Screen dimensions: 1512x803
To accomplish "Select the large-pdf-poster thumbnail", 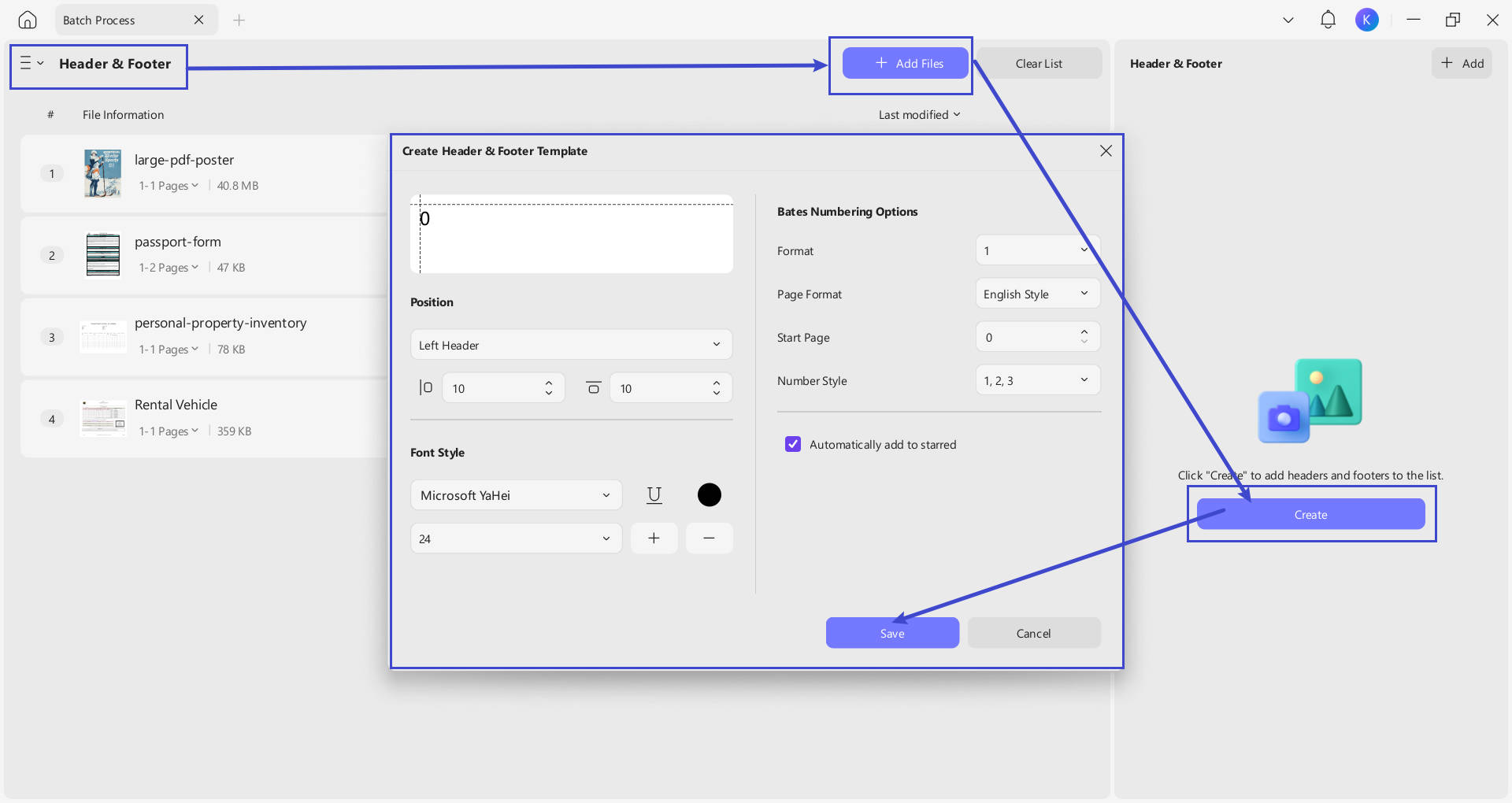I will (103, 173).
